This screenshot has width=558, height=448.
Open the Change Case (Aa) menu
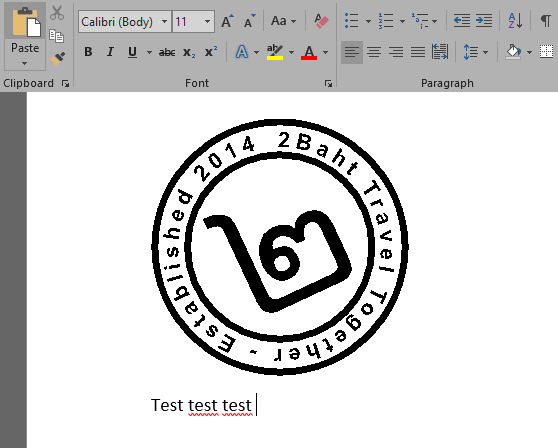click(x=283, y=21)
